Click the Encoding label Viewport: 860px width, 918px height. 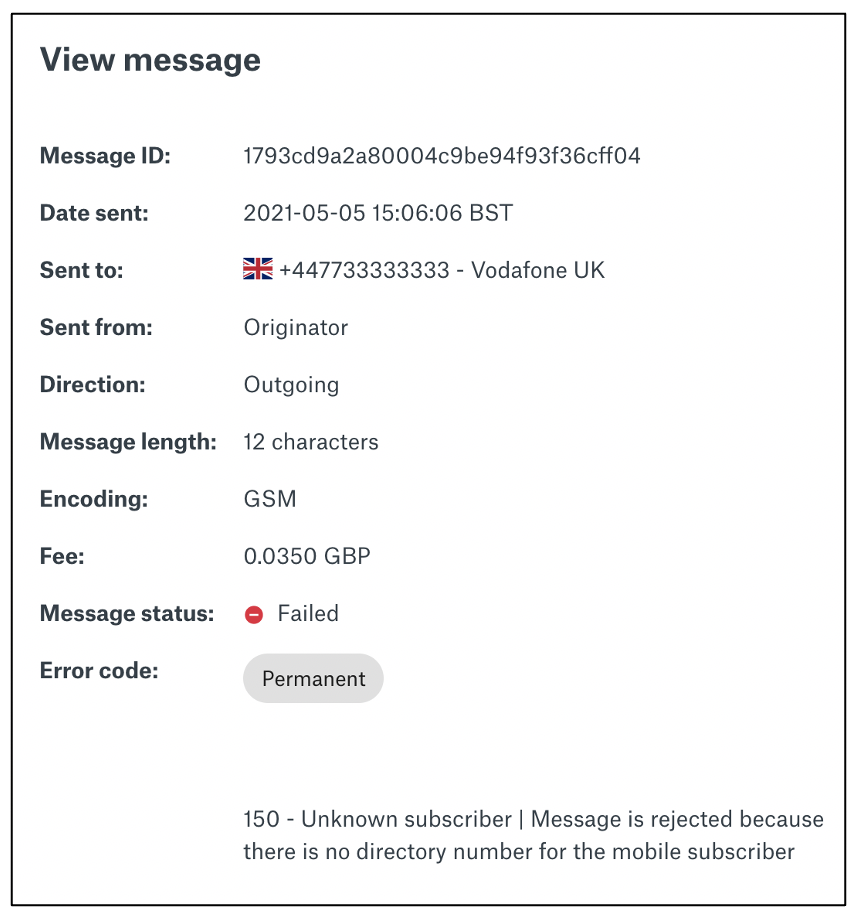click(x=94, y=499)
